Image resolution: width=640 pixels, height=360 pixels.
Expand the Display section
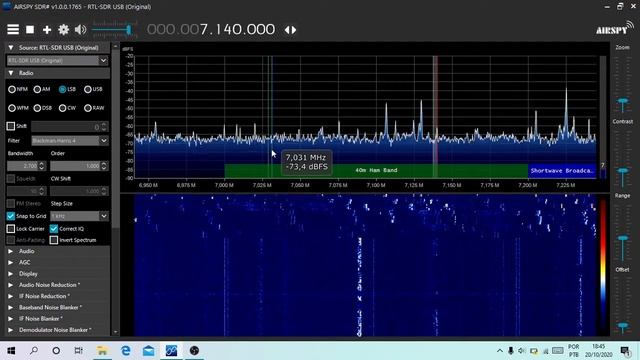point(11,274)
